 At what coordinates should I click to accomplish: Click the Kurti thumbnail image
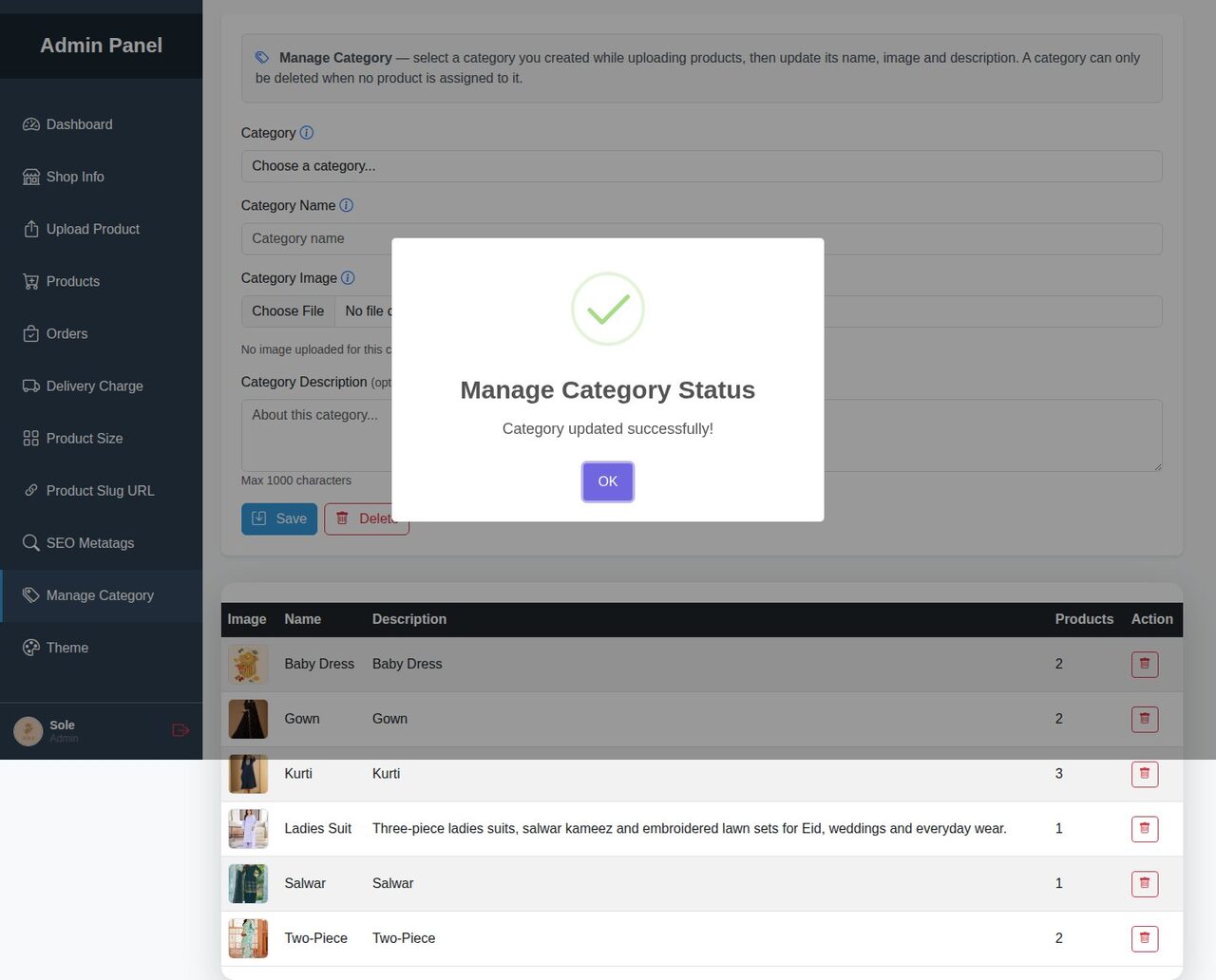(x=248, y=774)
